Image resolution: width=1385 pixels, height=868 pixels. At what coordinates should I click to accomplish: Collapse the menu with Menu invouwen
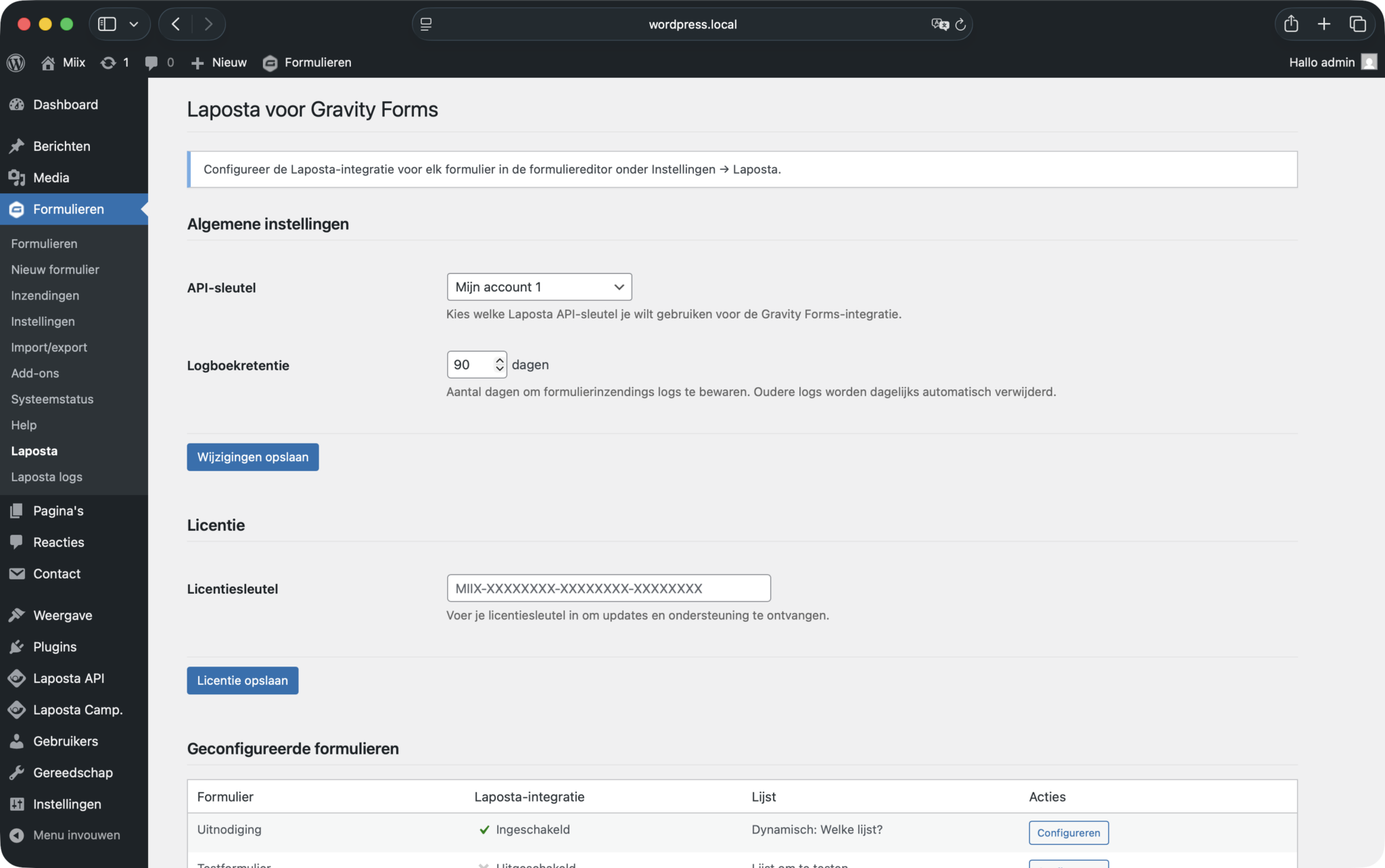point(76,835)
